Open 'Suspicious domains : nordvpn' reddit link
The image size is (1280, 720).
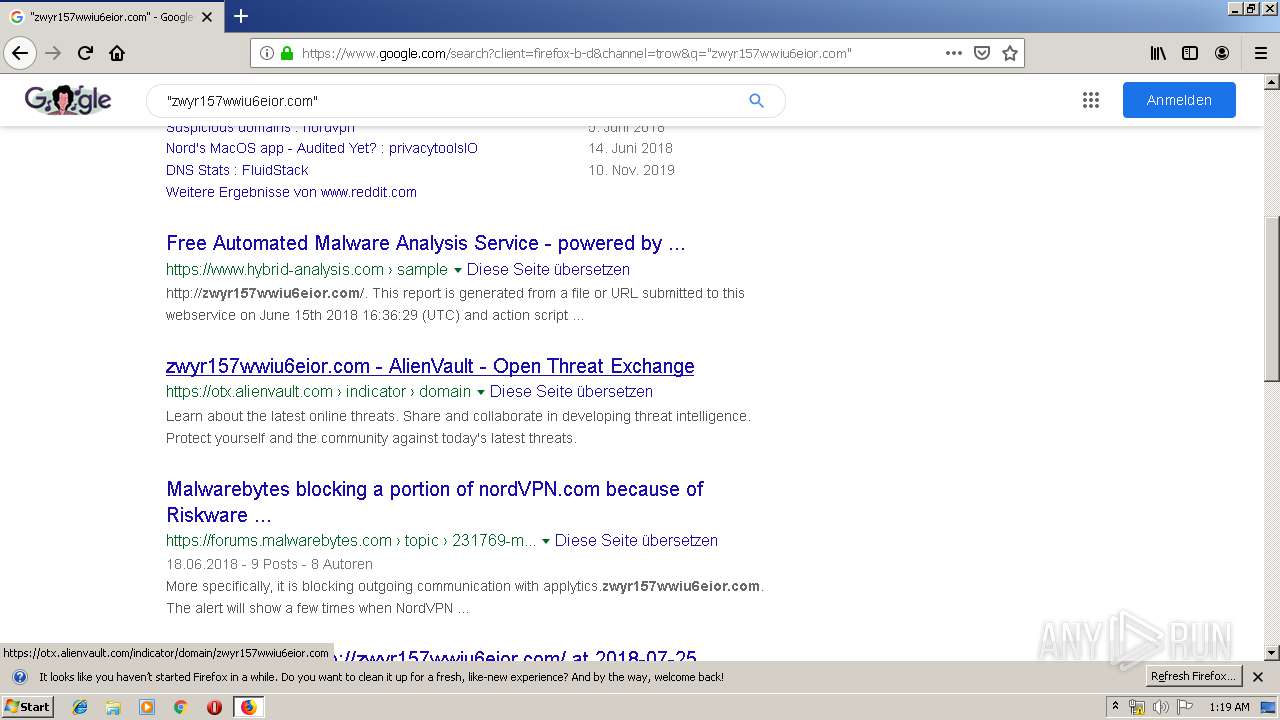(260, 128)
